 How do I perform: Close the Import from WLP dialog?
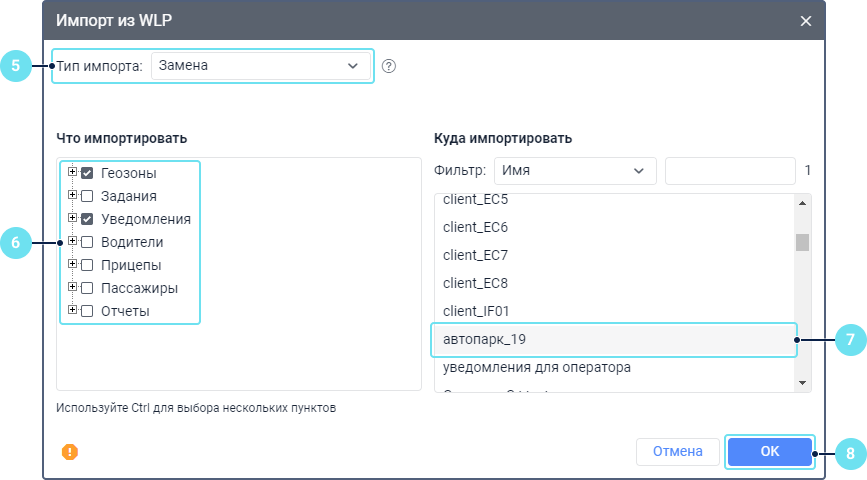(x=805, y=21)
